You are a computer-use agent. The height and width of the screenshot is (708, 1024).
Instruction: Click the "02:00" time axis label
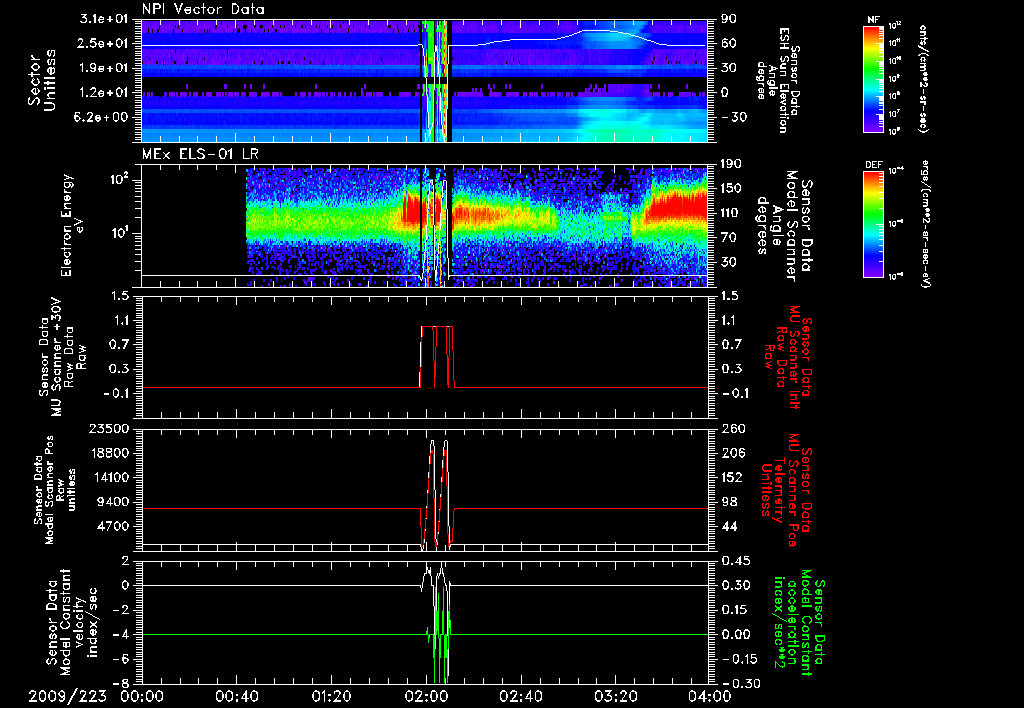[x=426, y=696]
